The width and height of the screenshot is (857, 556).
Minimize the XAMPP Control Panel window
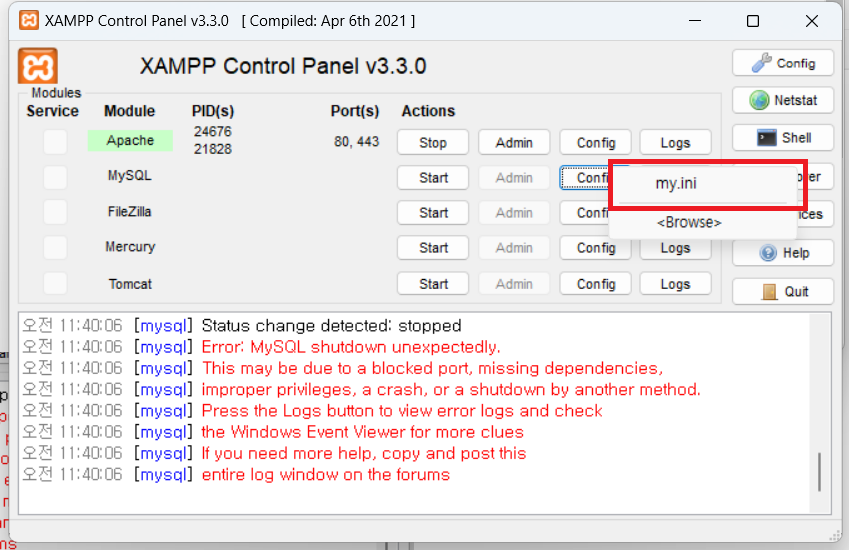click(695, 21)
